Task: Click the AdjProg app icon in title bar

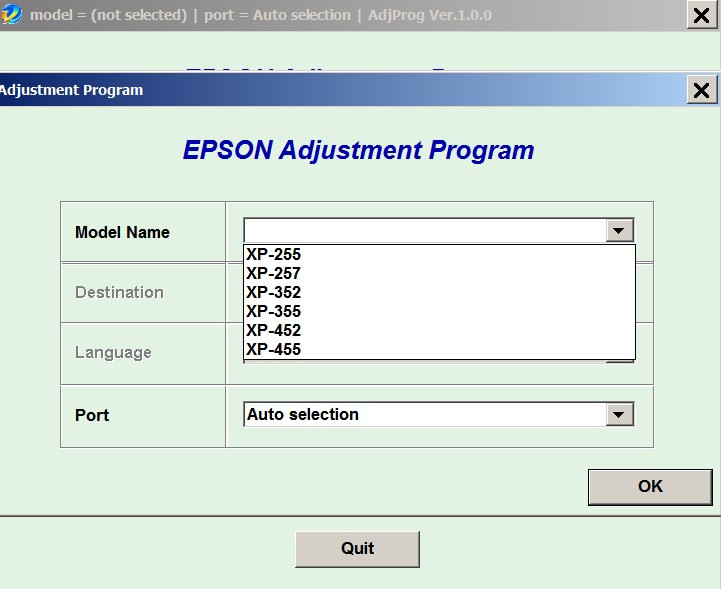Action: (x=12, y=15)
